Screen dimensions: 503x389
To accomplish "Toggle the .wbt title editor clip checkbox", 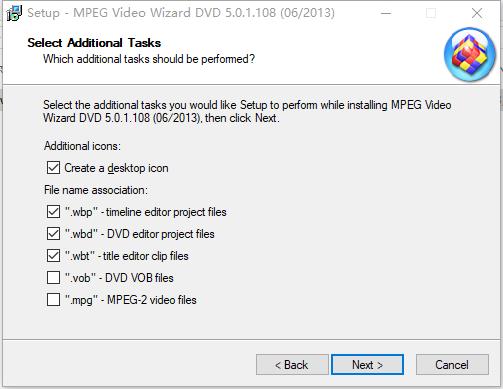I will click(53, 256).
